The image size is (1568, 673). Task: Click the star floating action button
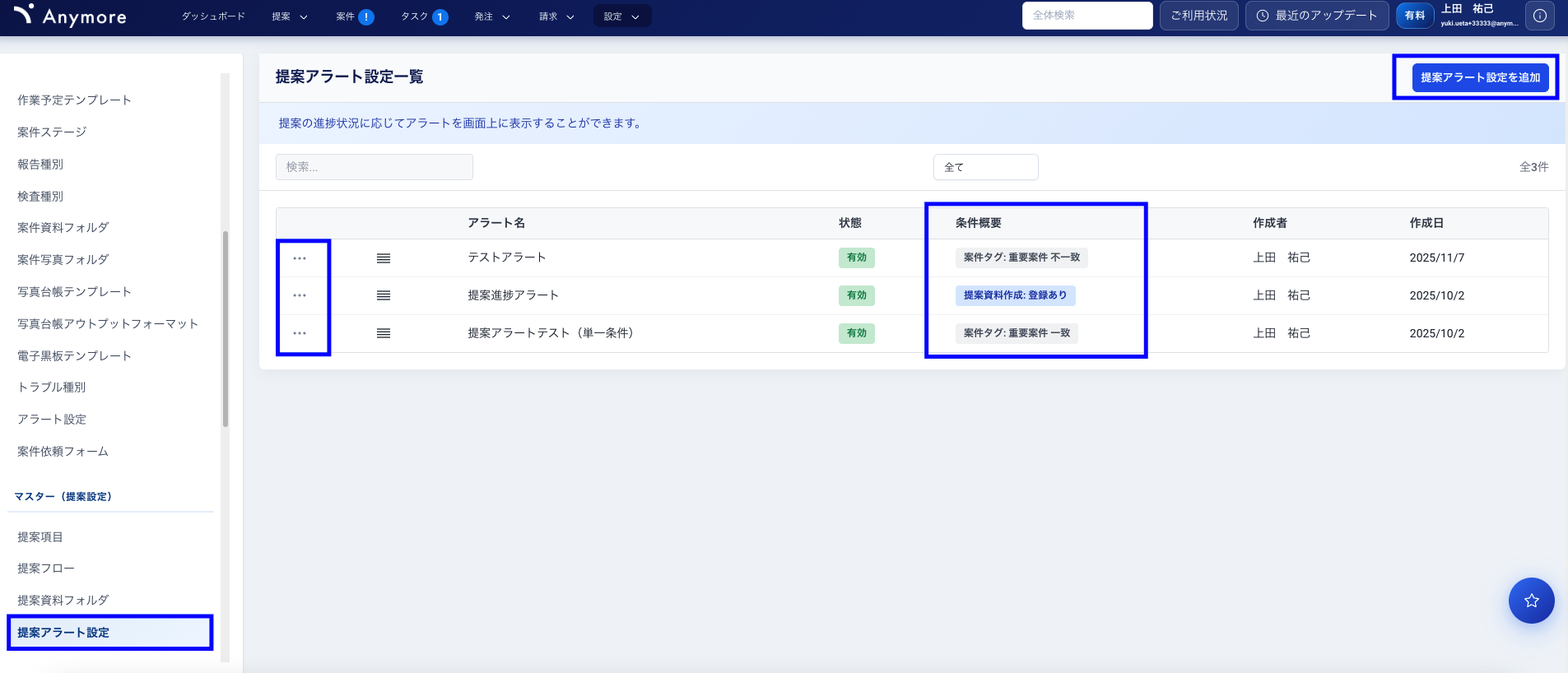tap(1531, 601)
